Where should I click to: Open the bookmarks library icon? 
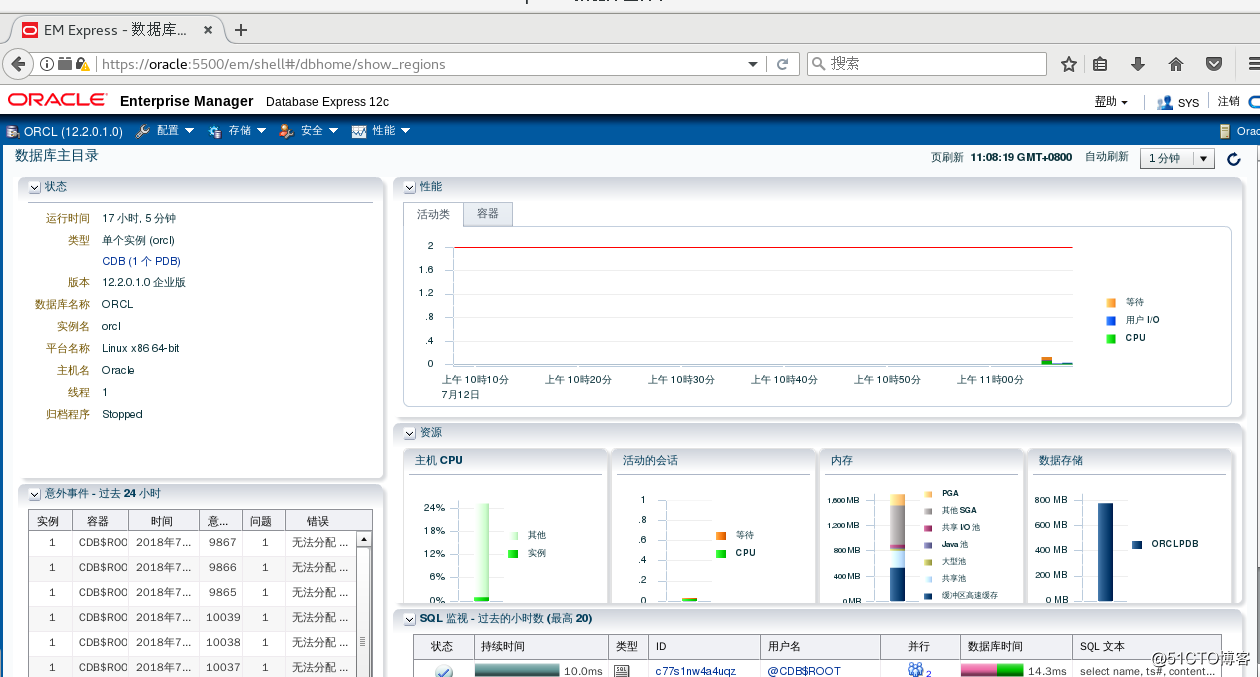[x=1100, y=64]
